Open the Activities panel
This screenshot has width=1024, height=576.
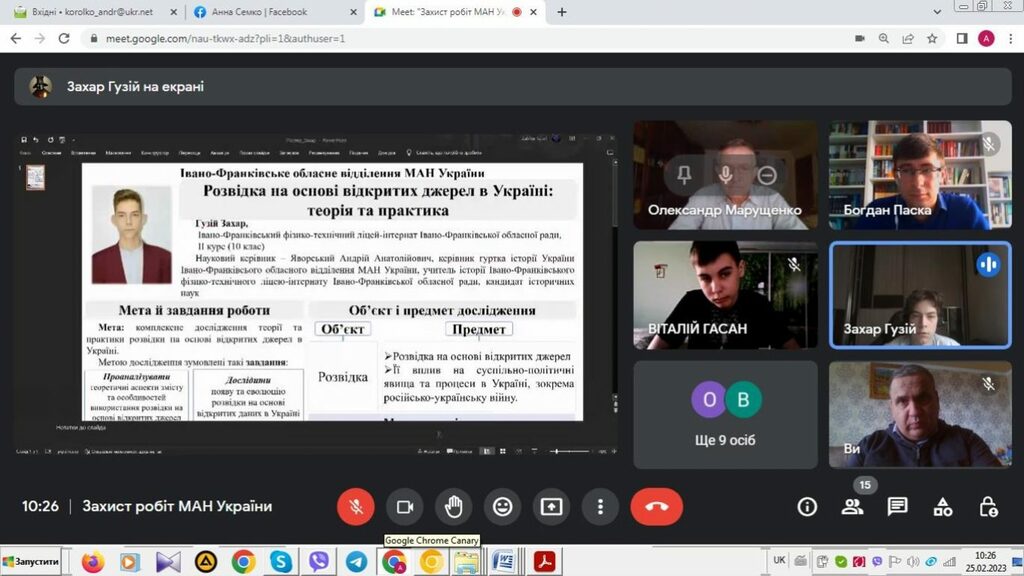(943, 507)
